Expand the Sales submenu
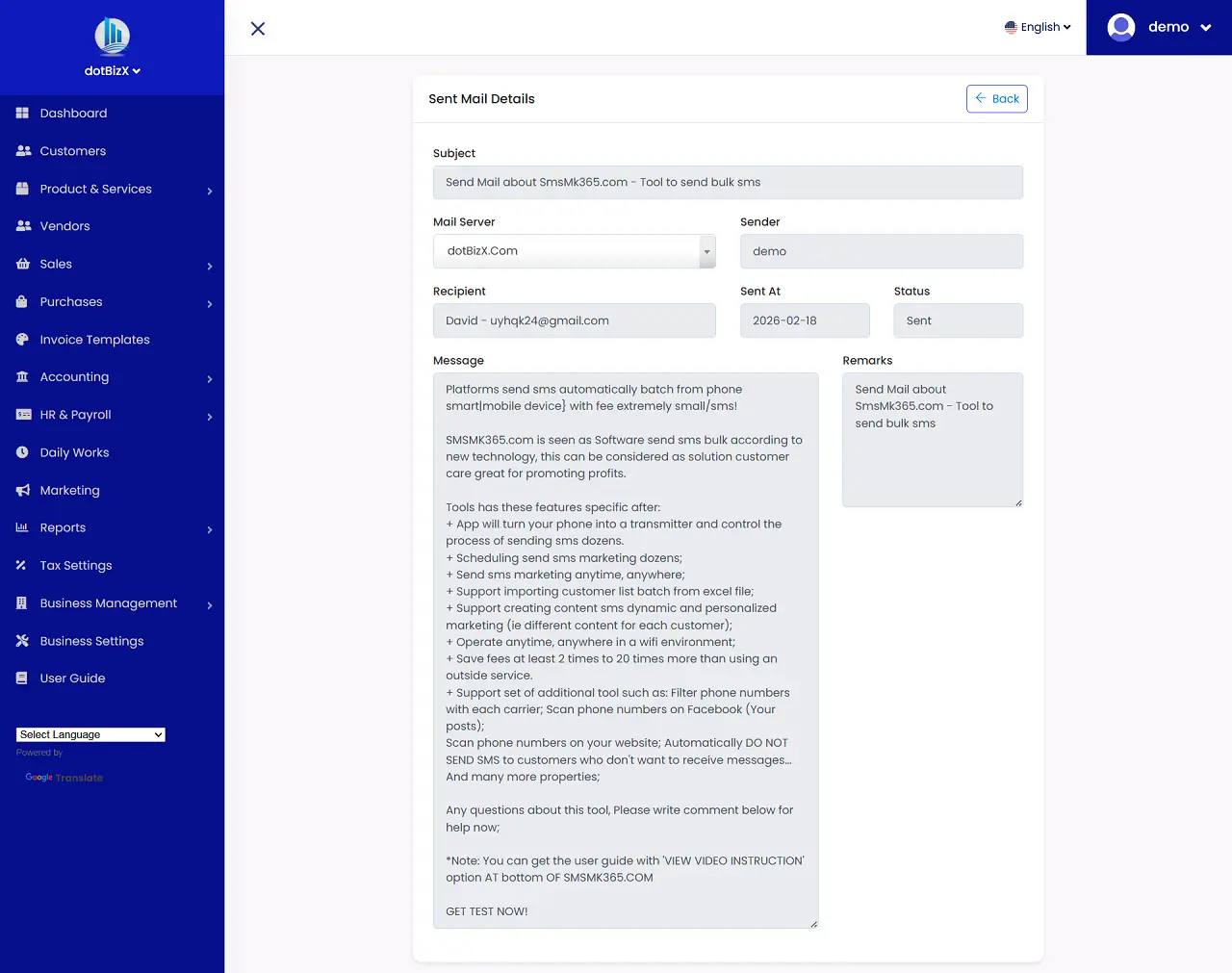The image size is (1232, 973). [x=209, y=264]
